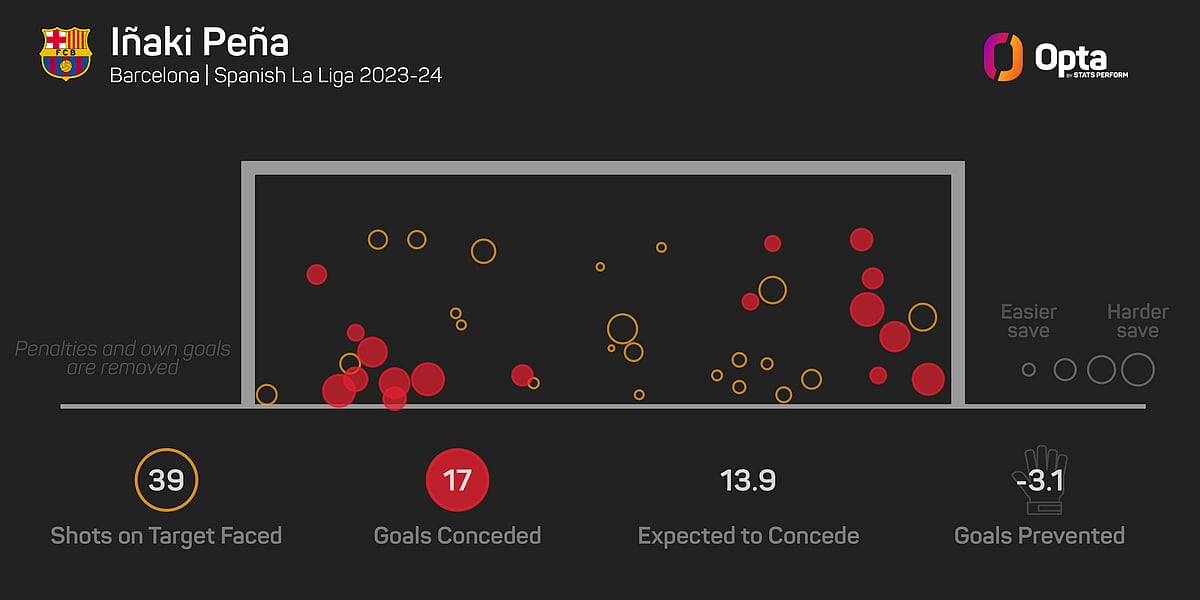
Task: Click the Harder save legend text
Action: click(1137, 322)
